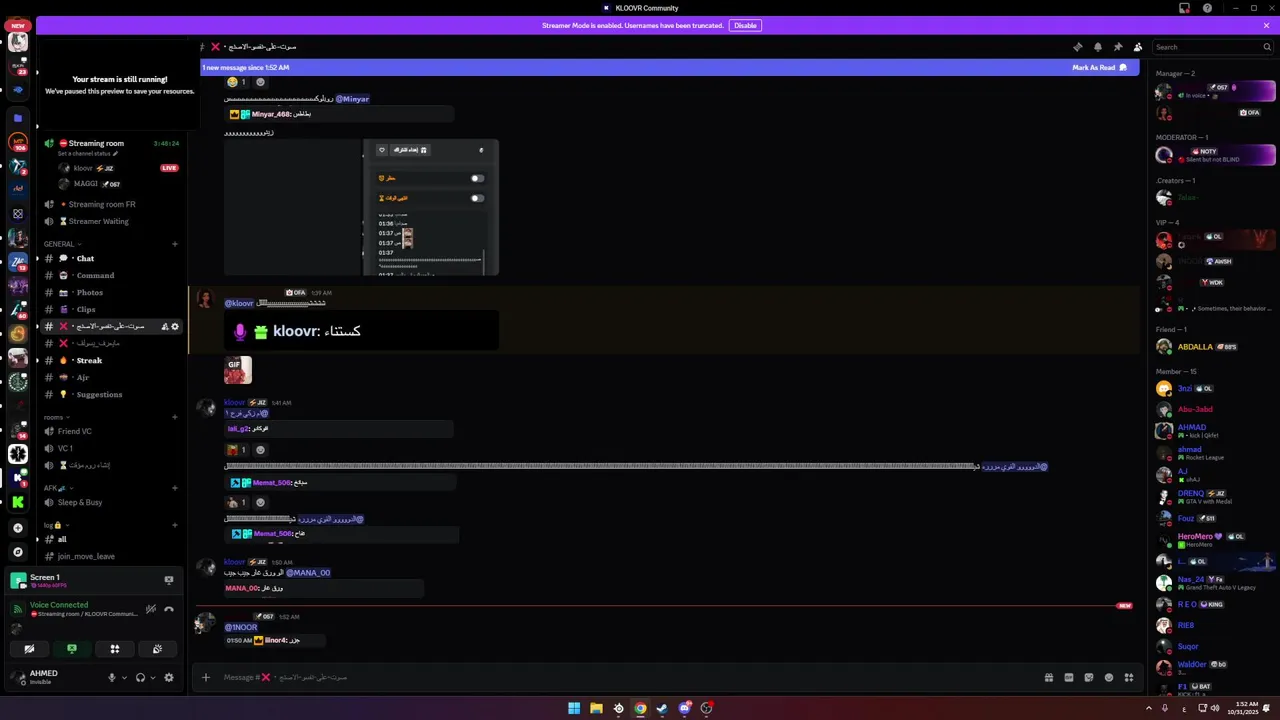The width and height of the screenshot is (1280, 720).
Task: Open notification settings bell icon
Action: (x=1097, y=47)
